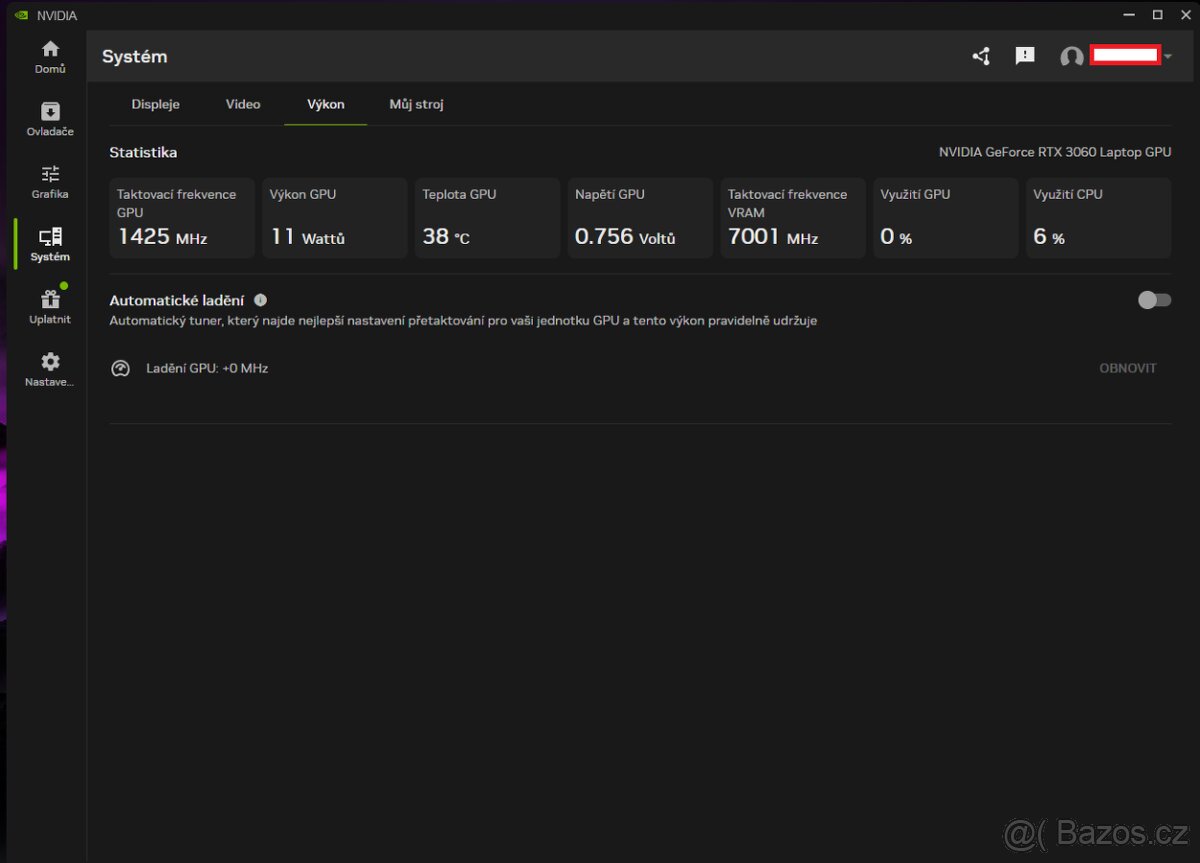This screenshot has width=1200, height=863.
Task: Select the Ovladače drivers section
Action: coord(49,118)
